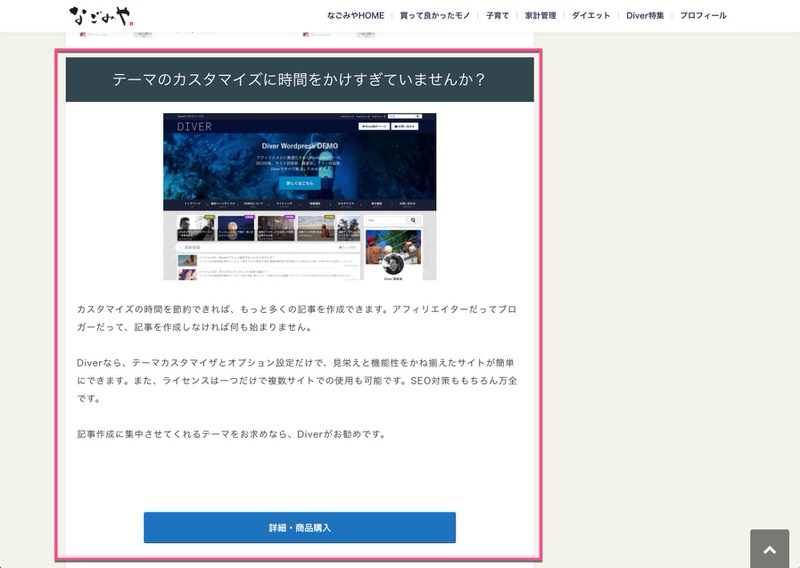Open the Diver特集 menu item

pos(645,16)
